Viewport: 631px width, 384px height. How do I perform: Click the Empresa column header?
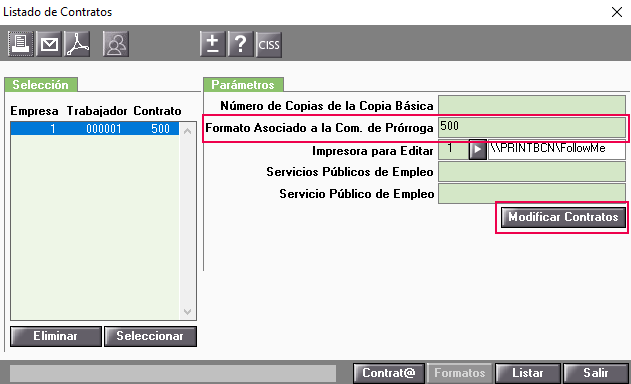pyautogui.click(x=34, y=111)
